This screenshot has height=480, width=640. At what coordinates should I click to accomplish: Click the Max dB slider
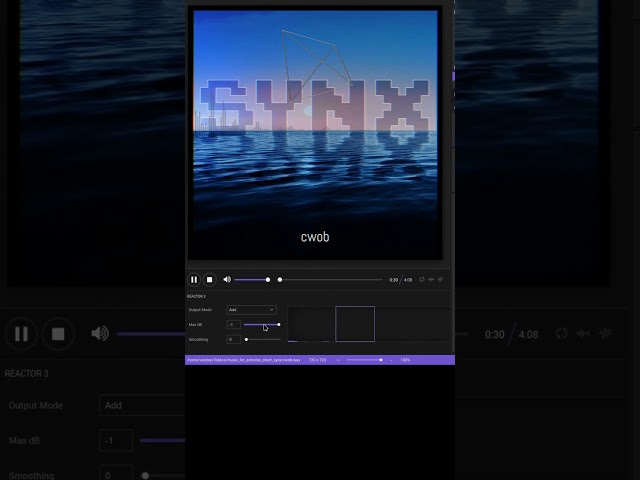[x=262, y=324]
